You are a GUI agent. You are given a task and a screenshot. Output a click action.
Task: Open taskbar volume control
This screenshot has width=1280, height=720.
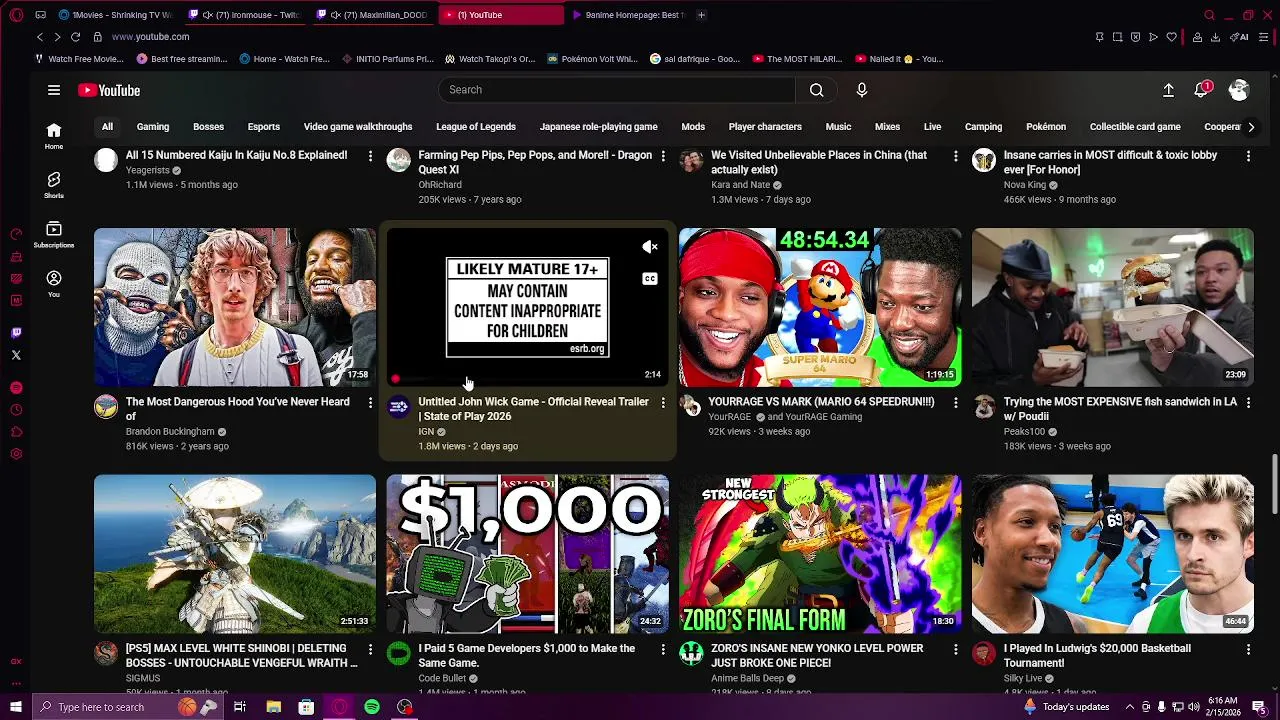click(x=1194, y=707)
